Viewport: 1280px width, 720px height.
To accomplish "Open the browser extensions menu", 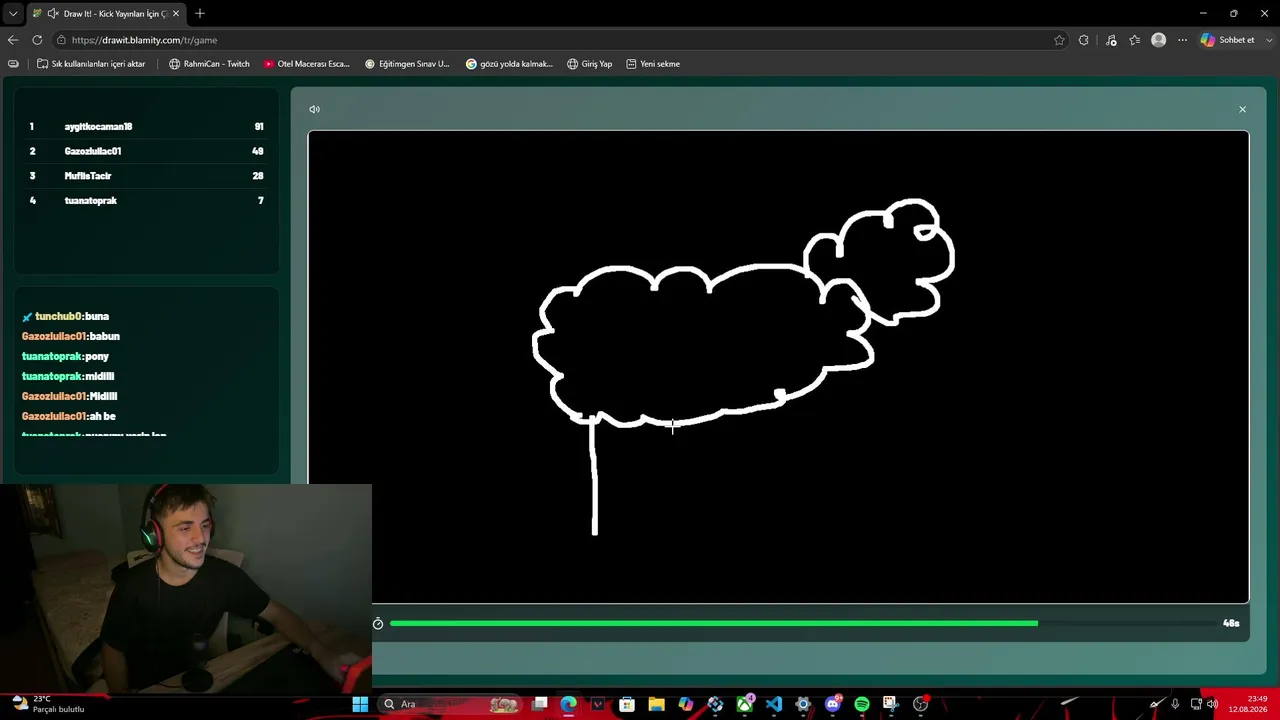I will pos(1084,40).
